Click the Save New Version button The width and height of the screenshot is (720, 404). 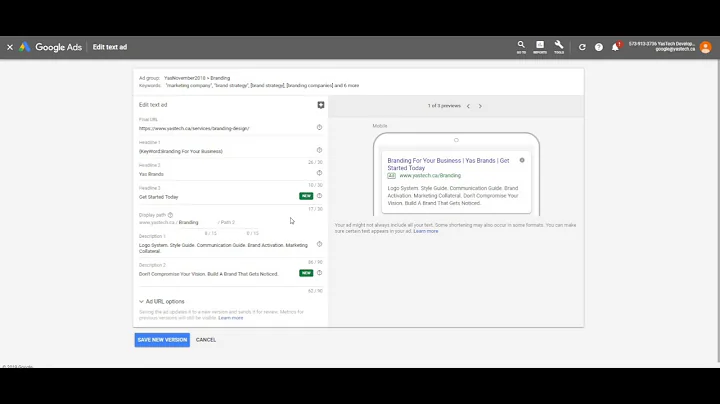point(162,340)
